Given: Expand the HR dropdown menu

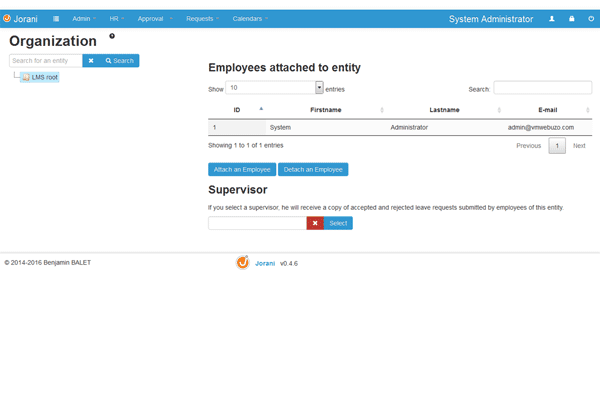Looking at the screenshot, I should click(116, 19).
